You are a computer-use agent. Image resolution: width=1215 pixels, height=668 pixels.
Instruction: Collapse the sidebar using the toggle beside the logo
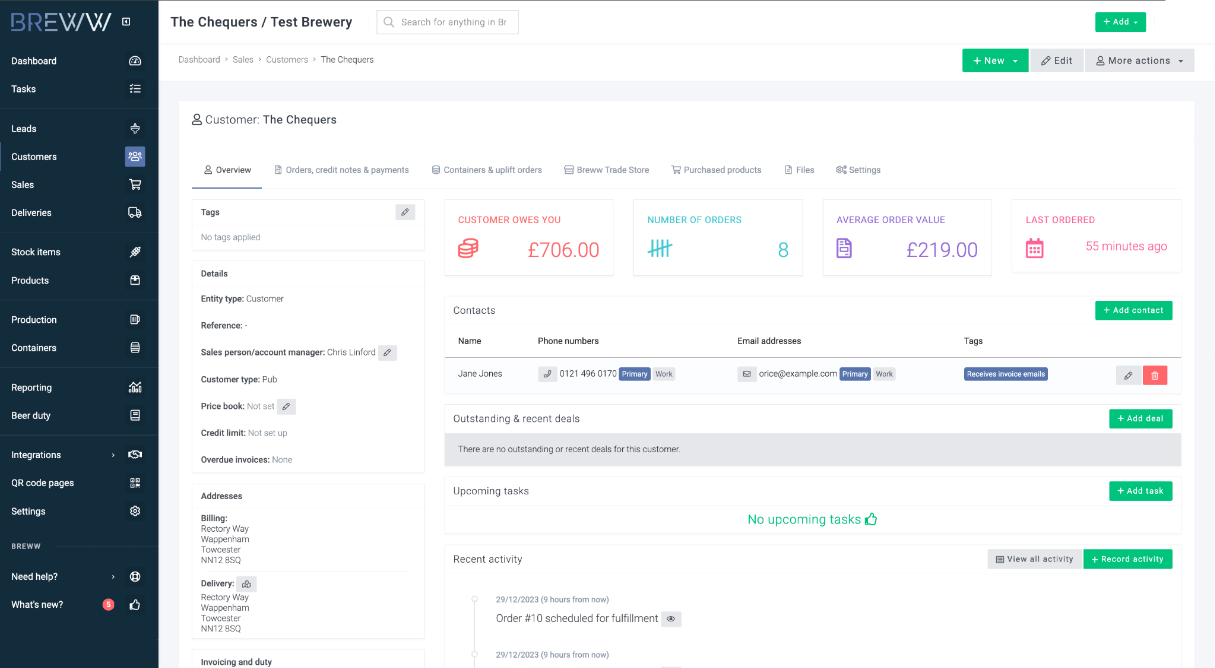click(x=126, y=22)
